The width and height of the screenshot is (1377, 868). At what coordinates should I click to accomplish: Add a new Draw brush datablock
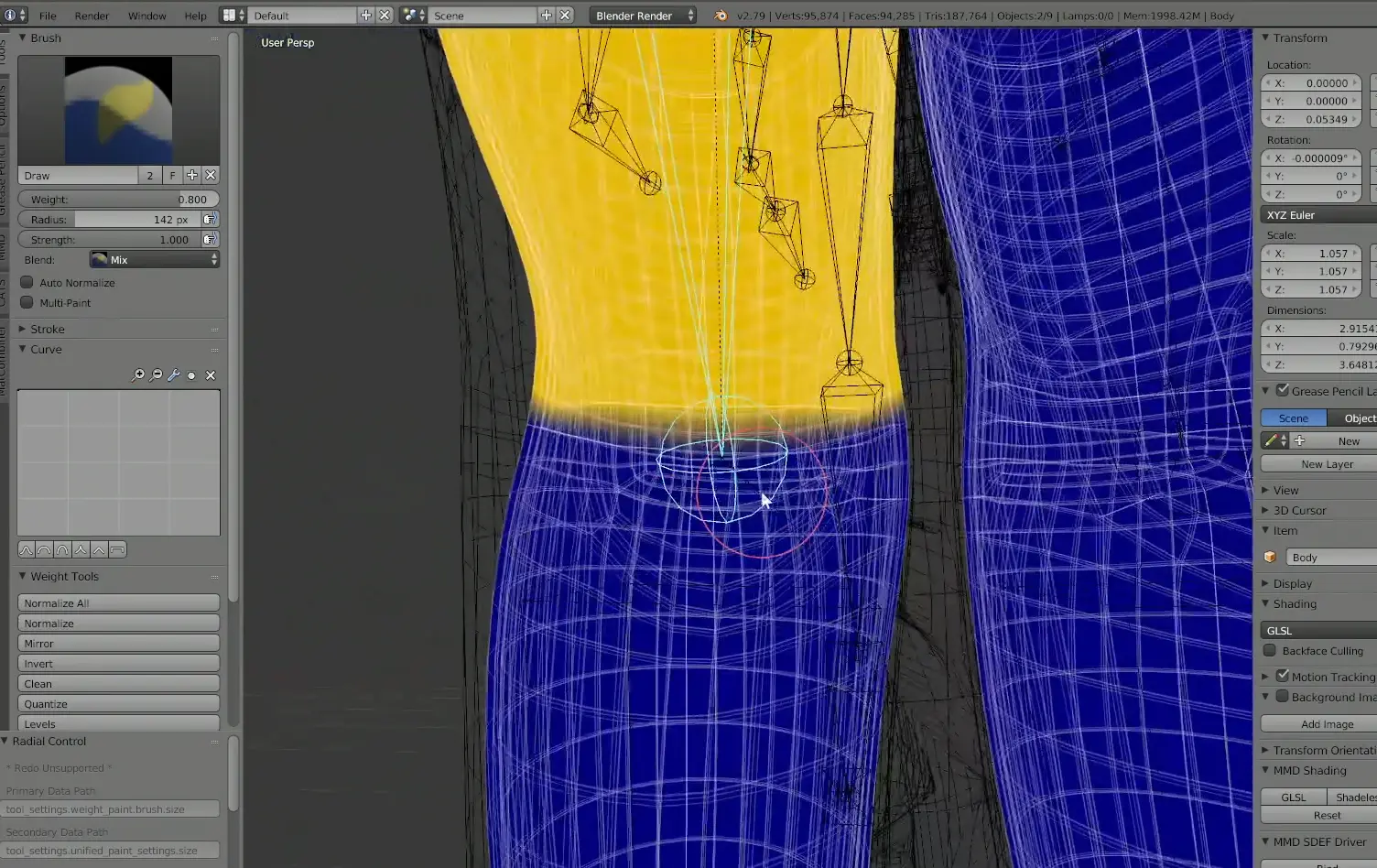coord(192,175)
